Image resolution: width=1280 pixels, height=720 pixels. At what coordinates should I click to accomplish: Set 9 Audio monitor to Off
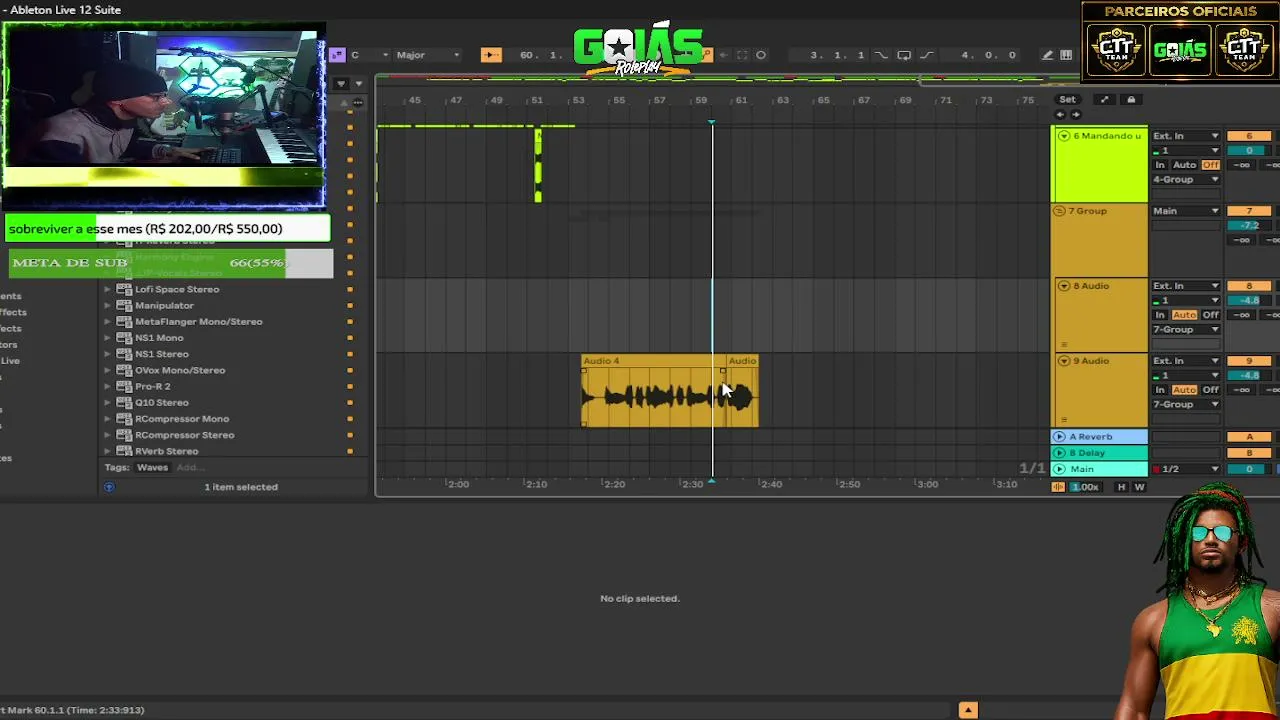pyautogui.click(x=1211, y=390)
